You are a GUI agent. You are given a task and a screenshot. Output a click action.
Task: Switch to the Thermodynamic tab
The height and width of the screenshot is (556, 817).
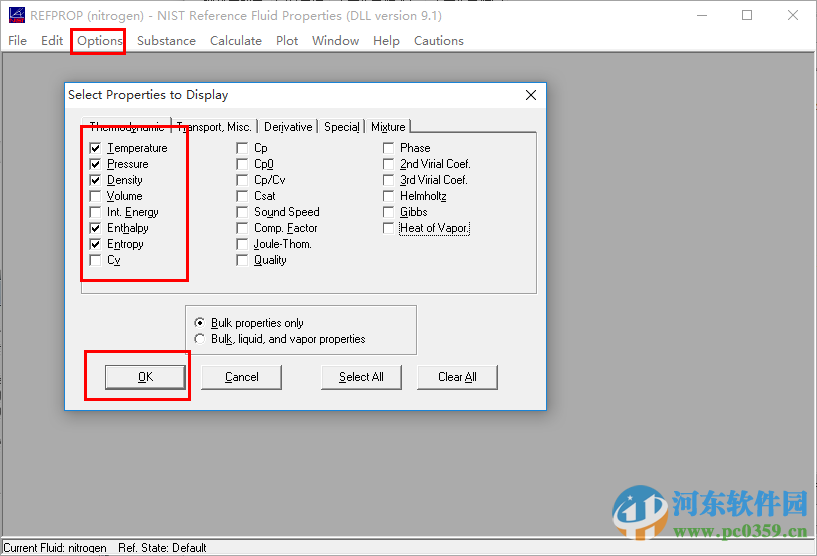[127, 126]
